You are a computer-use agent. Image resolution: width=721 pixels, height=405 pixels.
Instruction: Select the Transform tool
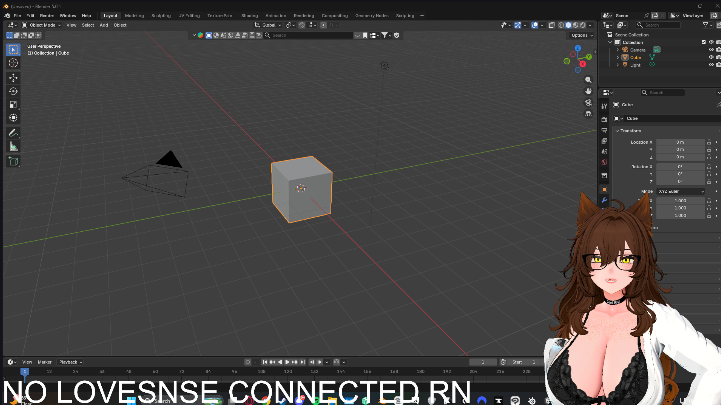tap(13, 118)
